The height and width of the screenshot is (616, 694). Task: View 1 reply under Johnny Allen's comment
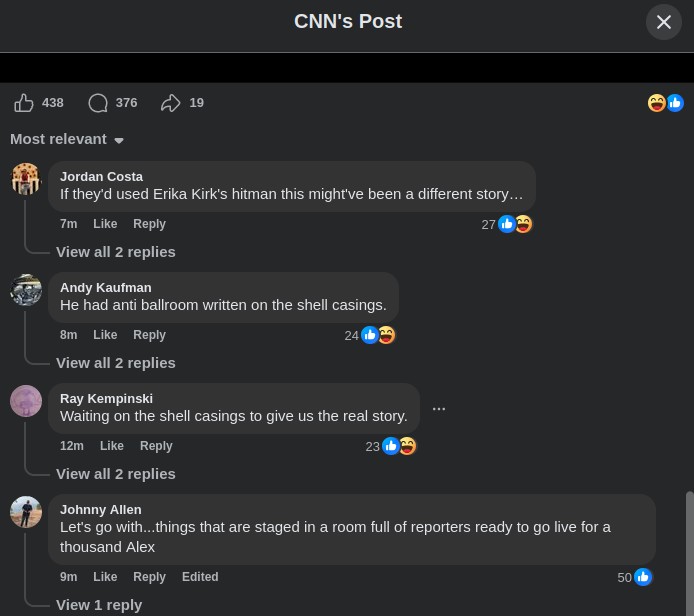click(99, 605)
